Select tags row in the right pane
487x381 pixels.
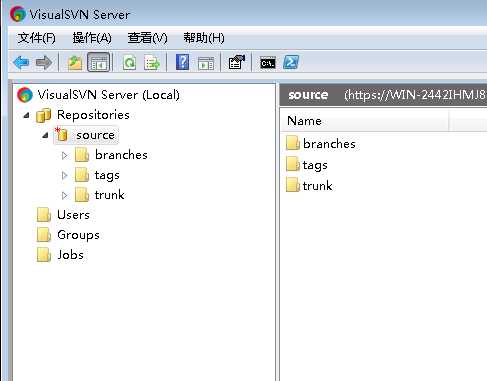pos(307,165)
